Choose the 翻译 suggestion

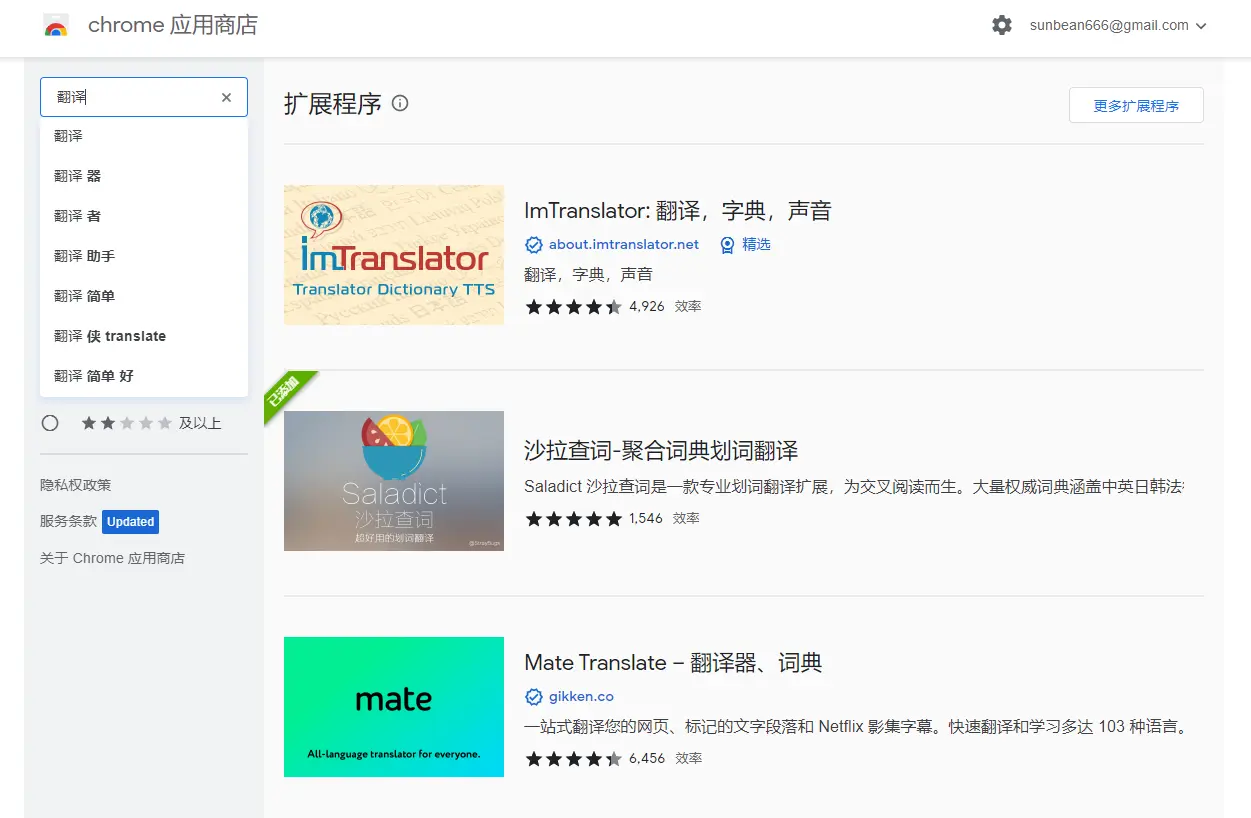coord(144,136)
